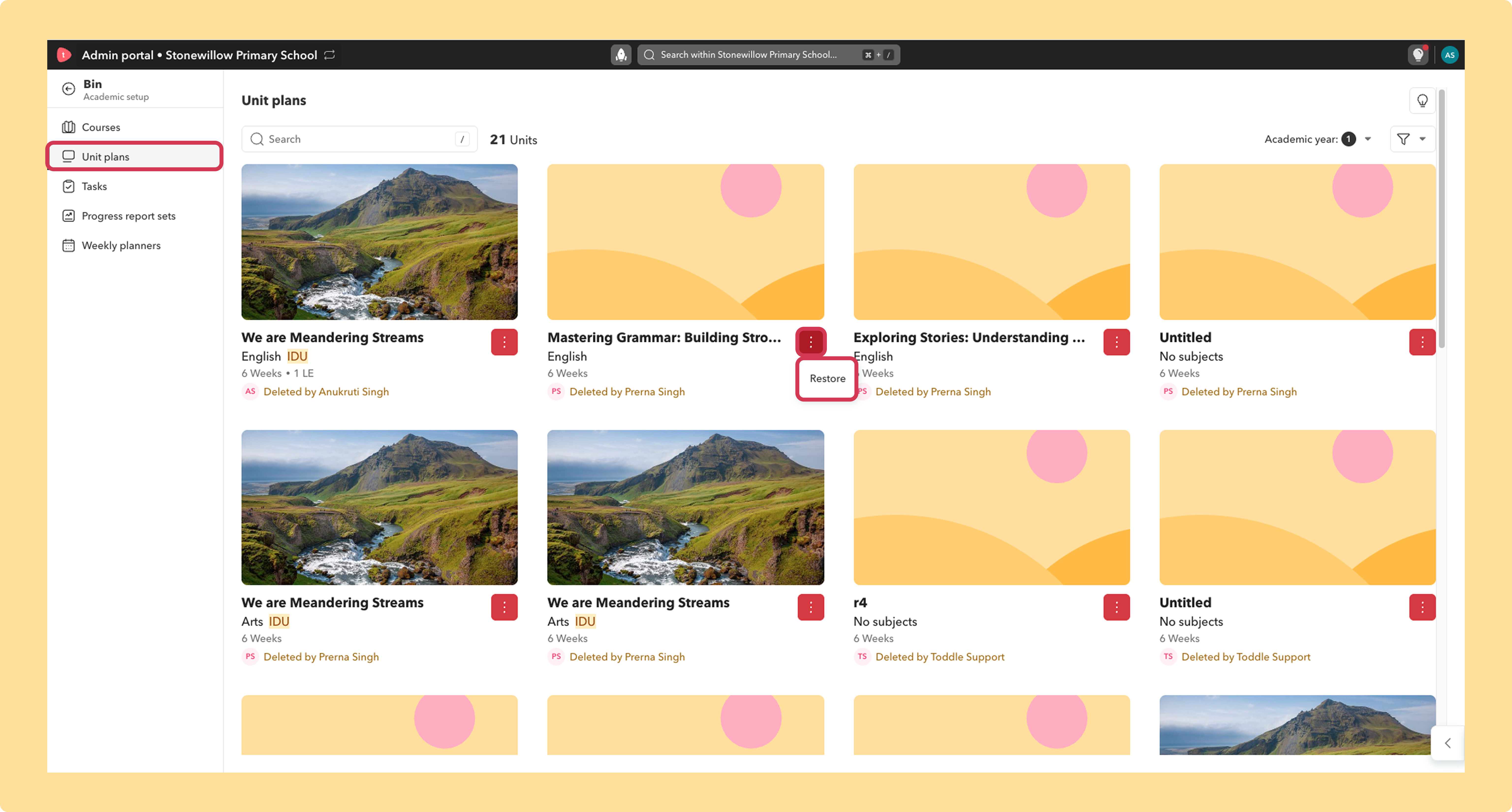1512x812 pixels.
Task: Switch school using the swap icon
Action: 330,55
